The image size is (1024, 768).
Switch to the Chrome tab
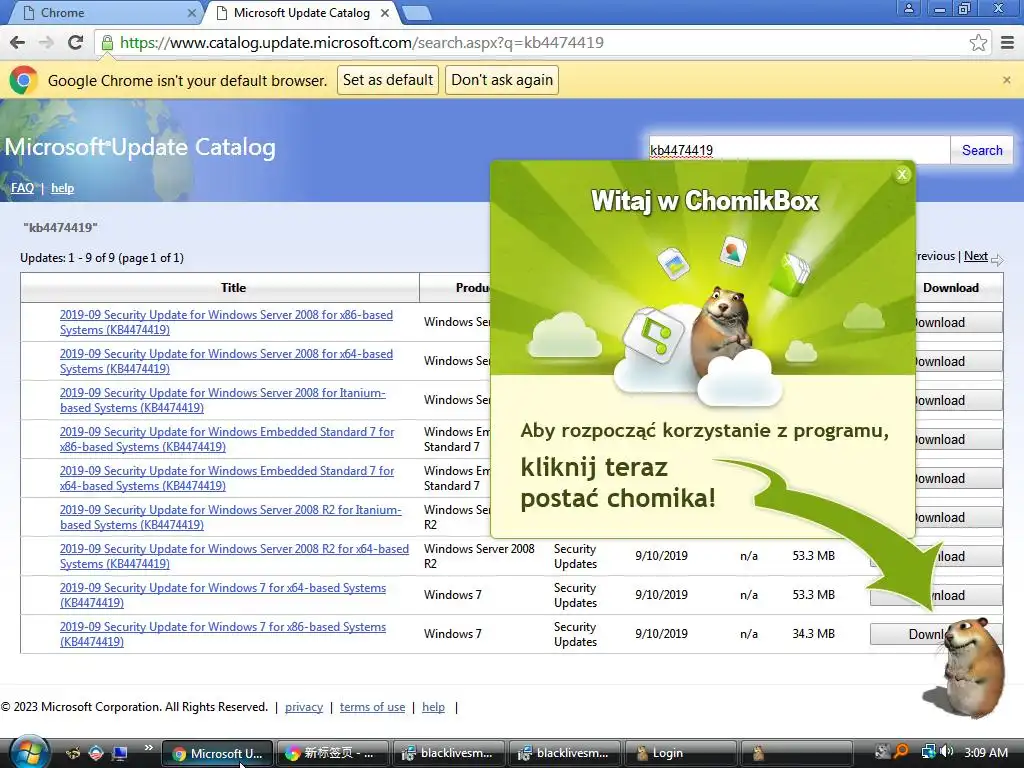[x=104, y=13]
